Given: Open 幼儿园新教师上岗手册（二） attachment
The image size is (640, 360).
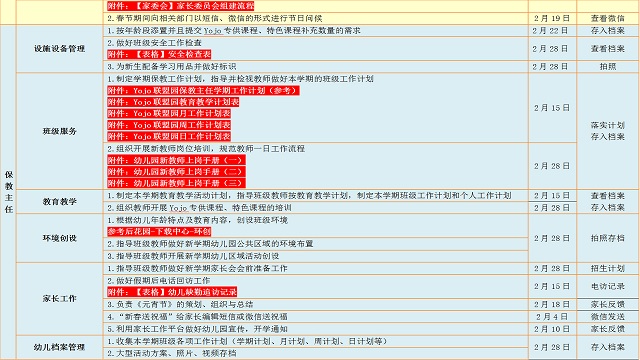Looking at the screenshot, I should point(176,171).
